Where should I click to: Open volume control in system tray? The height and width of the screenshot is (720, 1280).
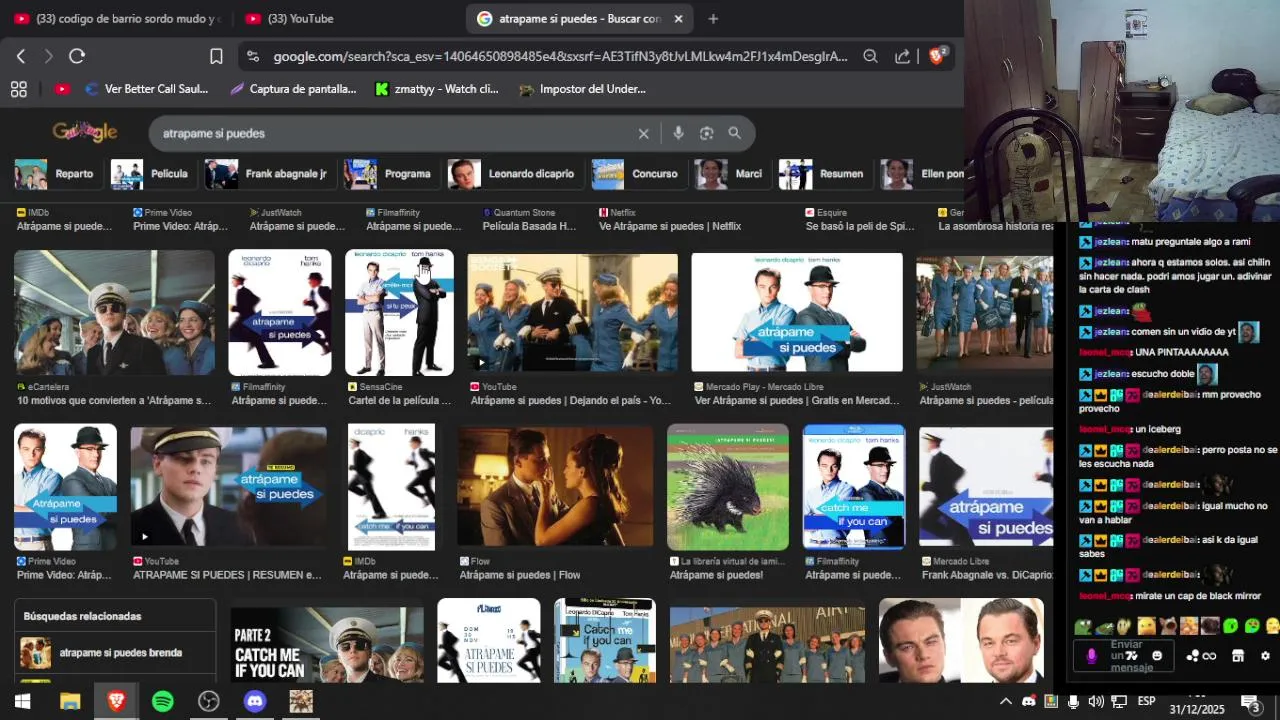(1096, 701)
